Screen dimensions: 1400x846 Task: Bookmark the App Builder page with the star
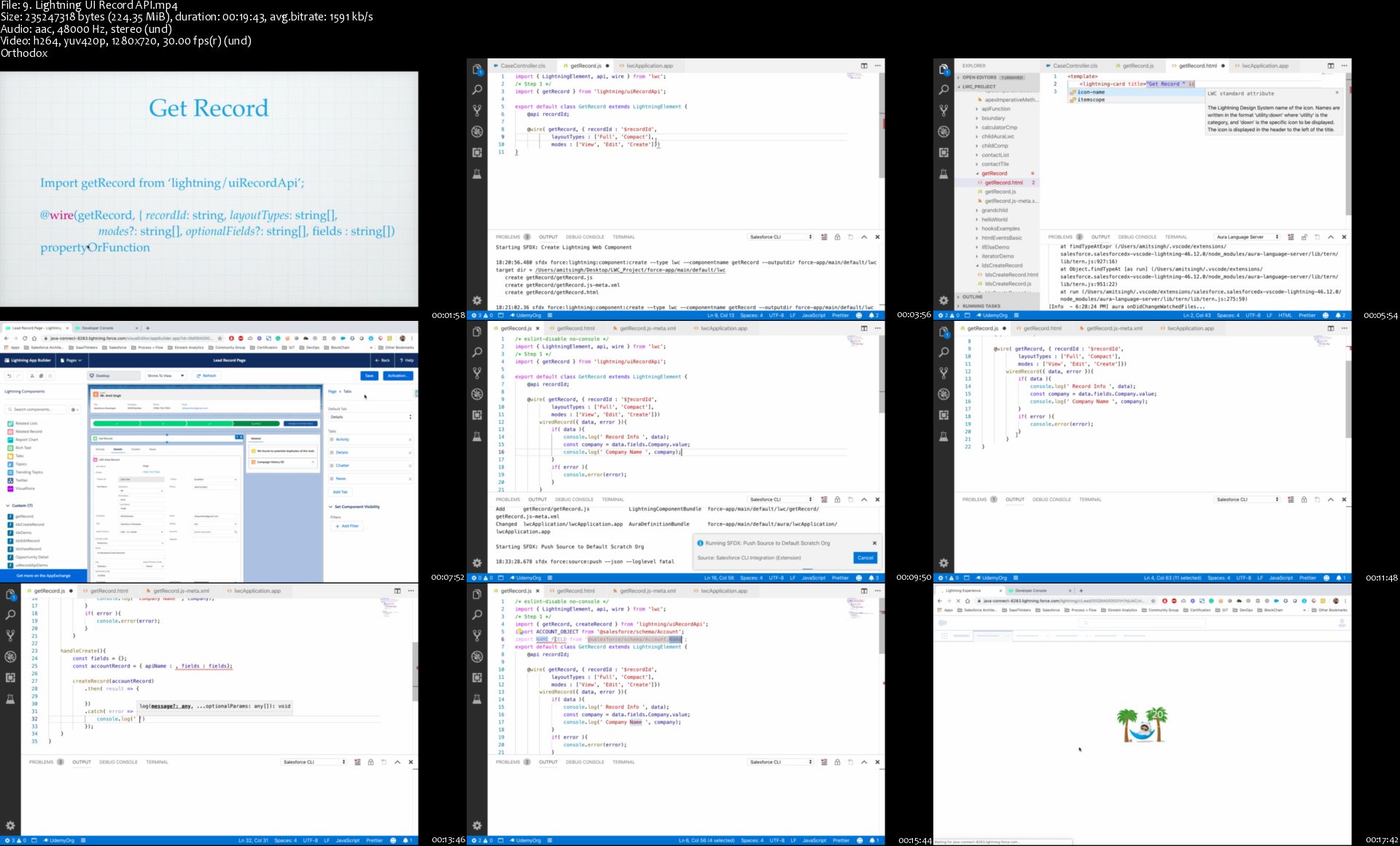click(220, 338)
